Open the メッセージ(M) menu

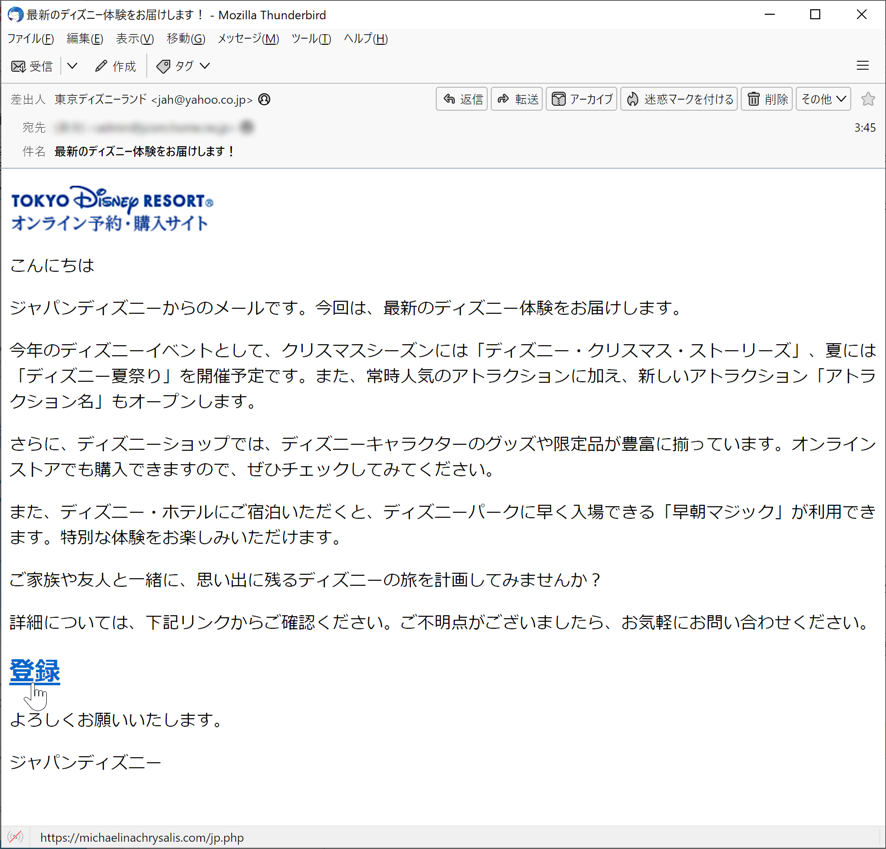tap(248, 38)
